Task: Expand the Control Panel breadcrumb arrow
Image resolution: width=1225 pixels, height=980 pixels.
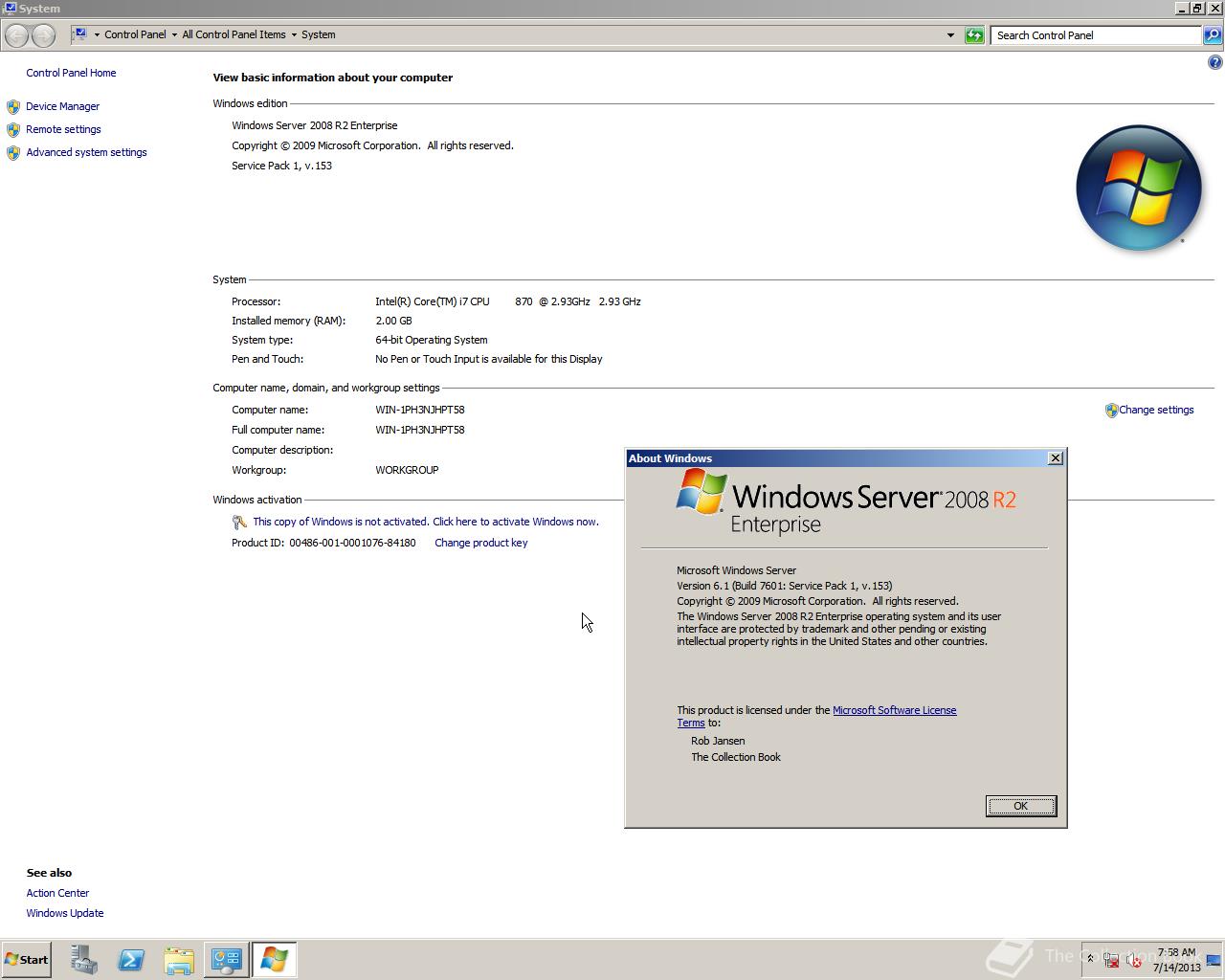Action: (x=174, y=34)
